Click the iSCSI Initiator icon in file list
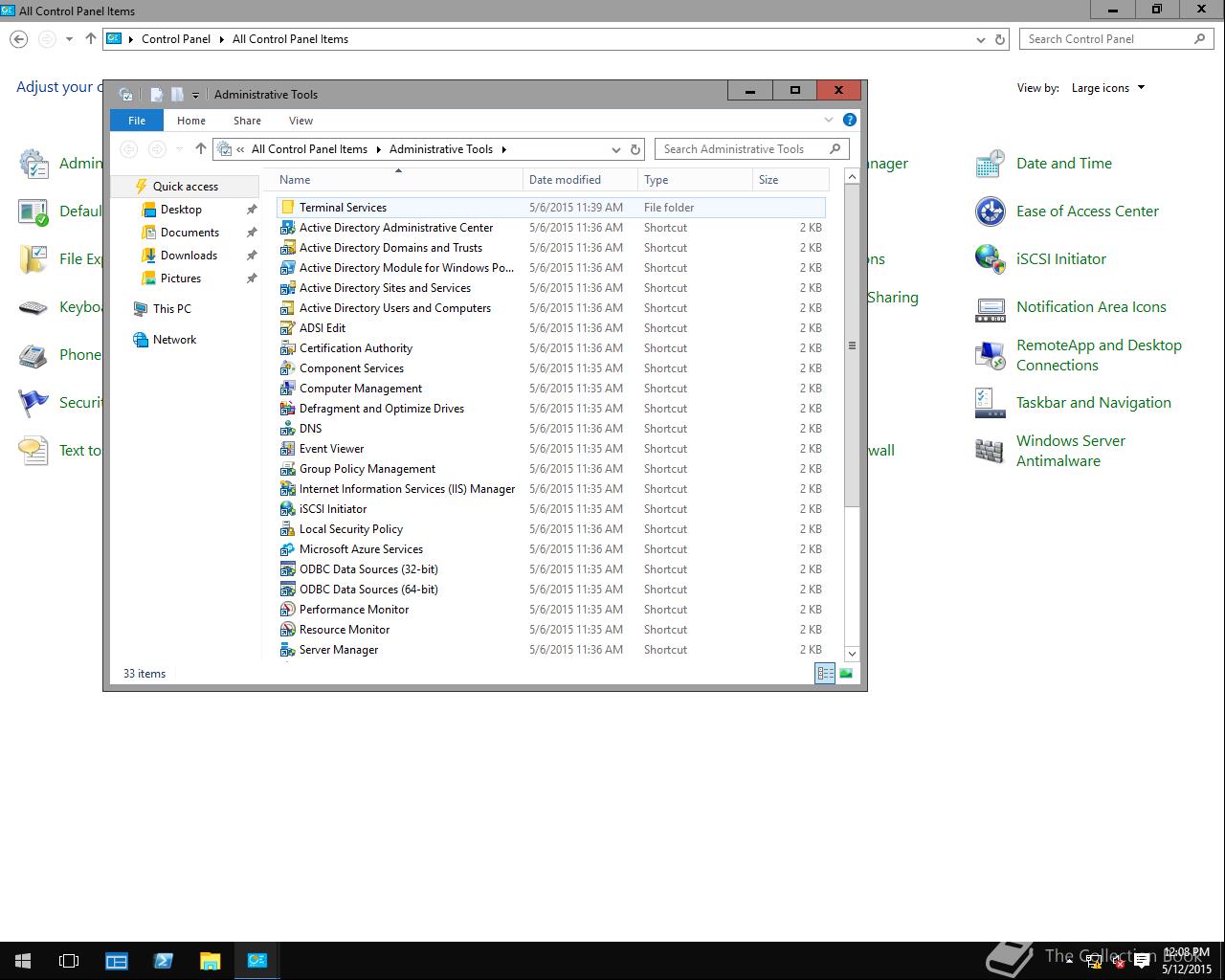This screenshot has height=980, width=1225. pos(287,509)
